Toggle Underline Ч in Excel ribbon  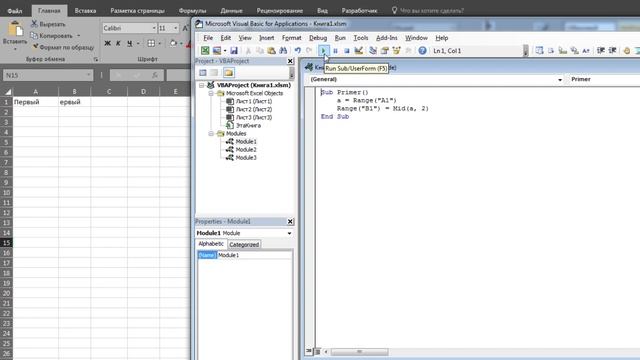click(129, 43)
